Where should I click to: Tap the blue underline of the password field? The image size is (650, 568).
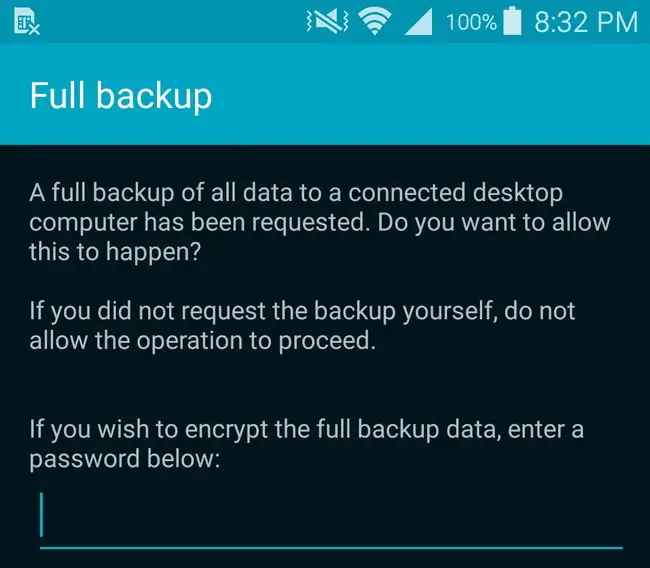coord(331,548)
